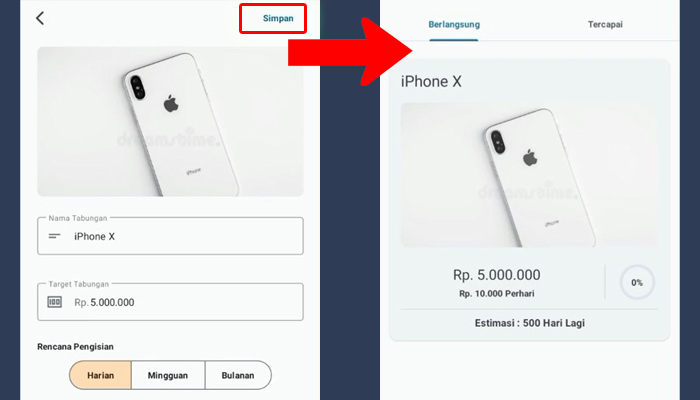Click the Nama Tabungan field with iPhone X

[x=170, y=236]
